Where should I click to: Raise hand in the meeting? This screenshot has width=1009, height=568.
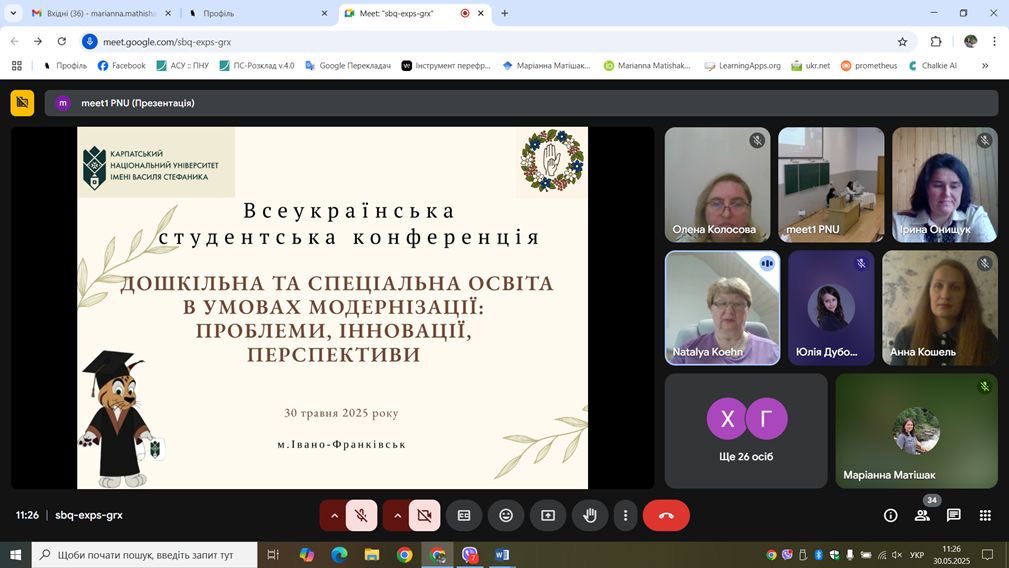[x=590, y=515]
